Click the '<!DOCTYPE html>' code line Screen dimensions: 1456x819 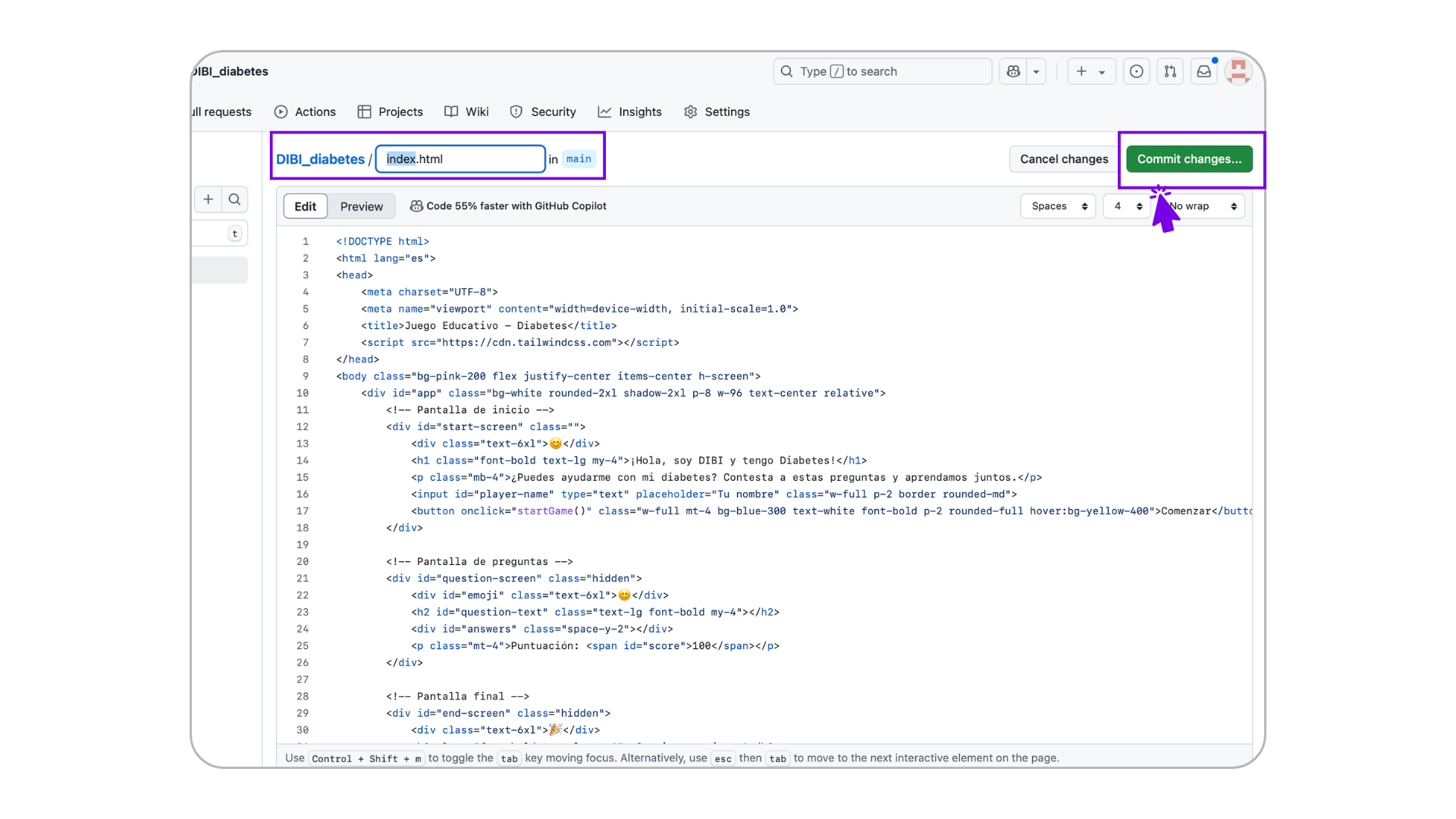coord(383,241)
